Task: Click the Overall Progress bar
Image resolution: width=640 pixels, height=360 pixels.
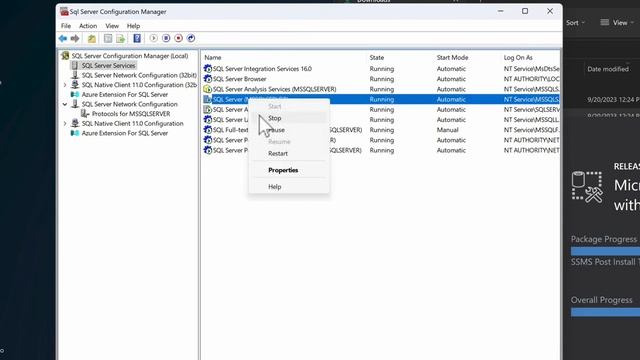Action: point(605,312)
